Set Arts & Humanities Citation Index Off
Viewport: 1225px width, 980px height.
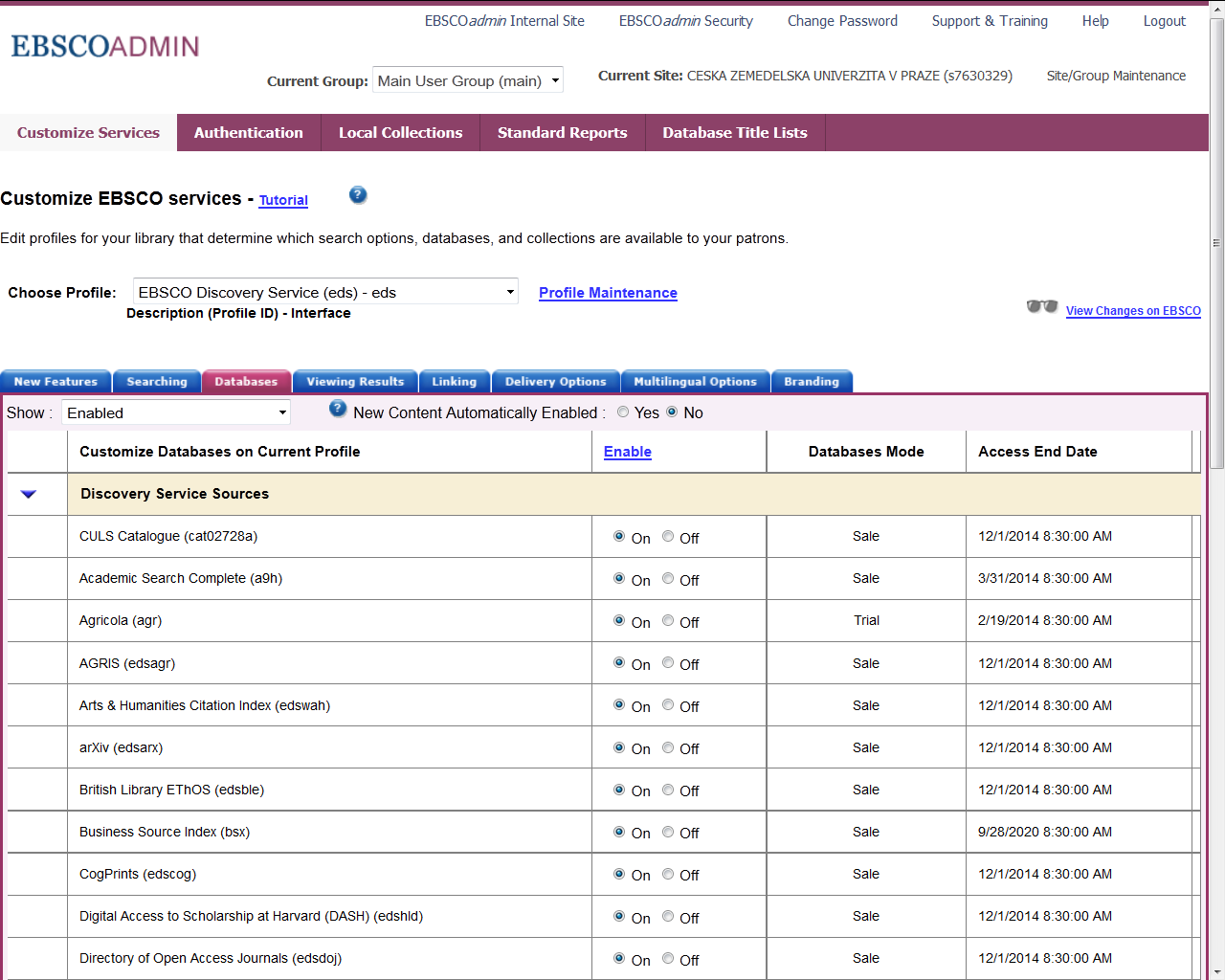point(668,704)
